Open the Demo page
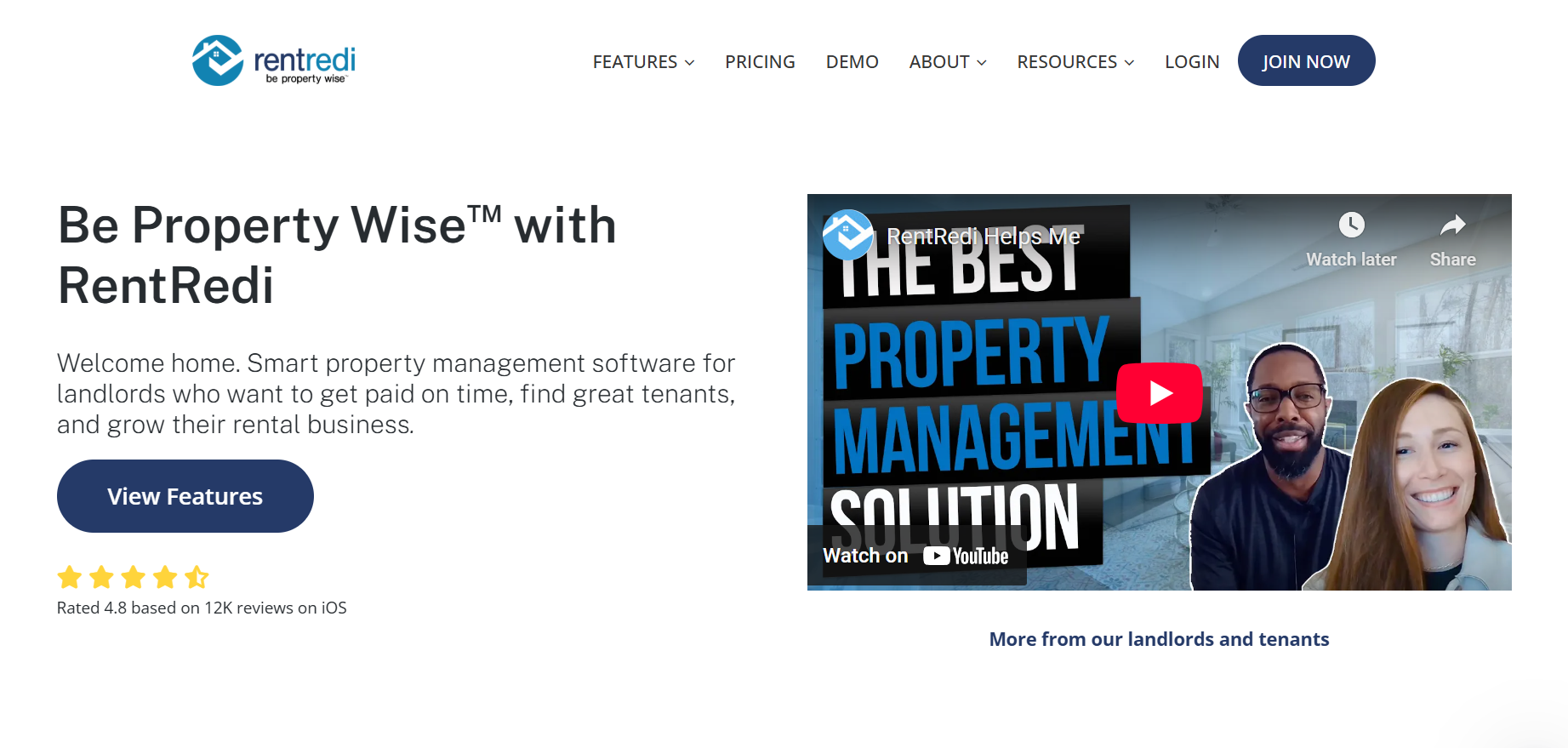This screenshot has height=748, width=1568. (852, 62)
